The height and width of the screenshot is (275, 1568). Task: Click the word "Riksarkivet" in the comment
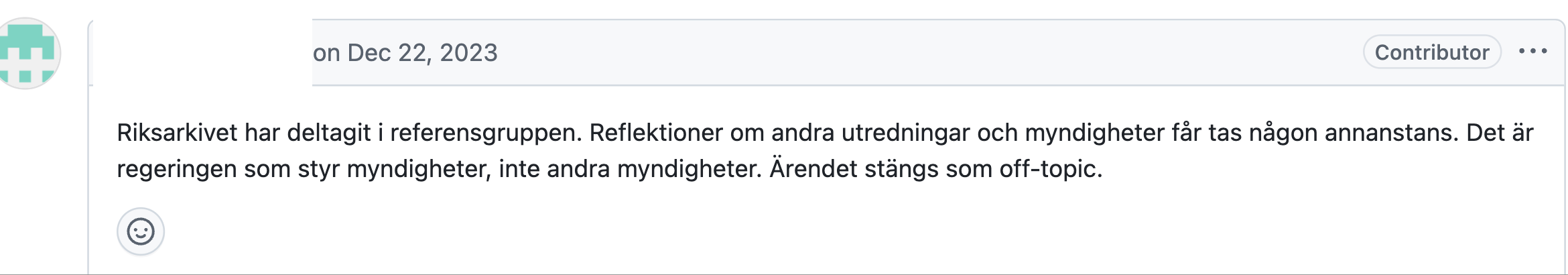(x=177, y=133)
